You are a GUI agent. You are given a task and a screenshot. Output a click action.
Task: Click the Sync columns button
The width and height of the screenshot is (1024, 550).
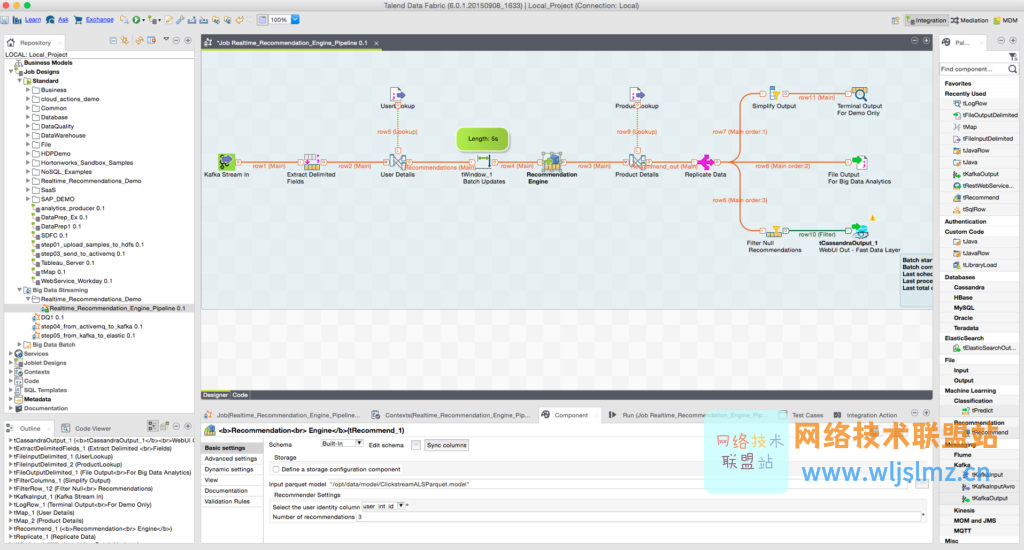tap(447, 445)
